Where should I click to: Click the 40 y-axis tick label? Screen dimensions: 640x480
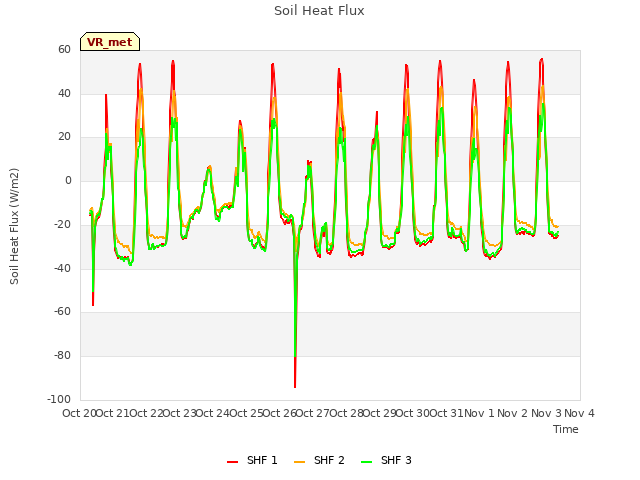coord(64,93)
